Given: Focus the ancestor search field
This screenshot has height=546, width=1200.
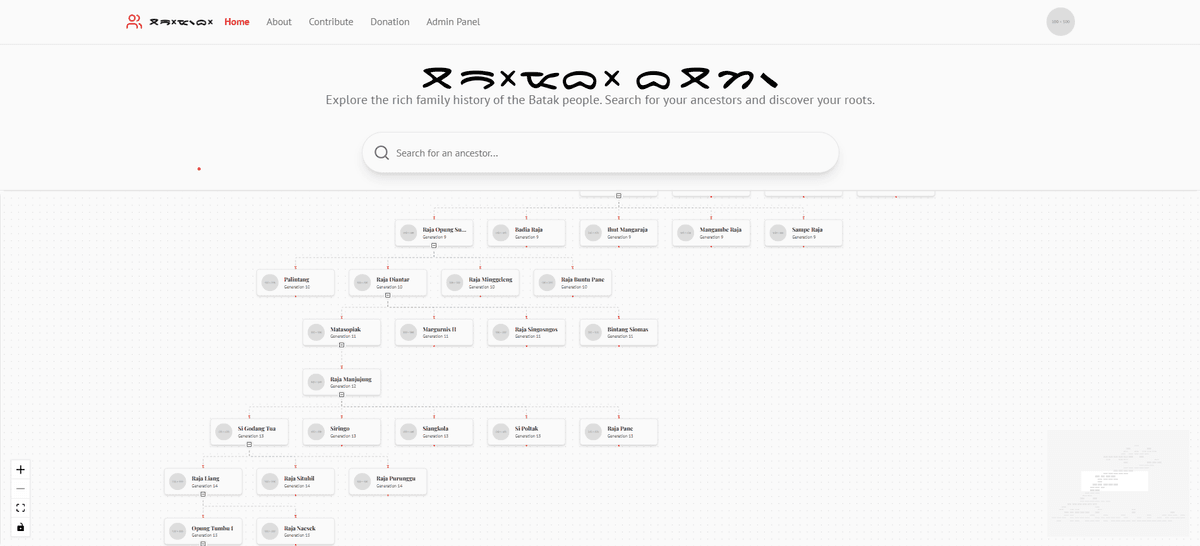Looking at the screenshot, I should (x=610, y=153).
